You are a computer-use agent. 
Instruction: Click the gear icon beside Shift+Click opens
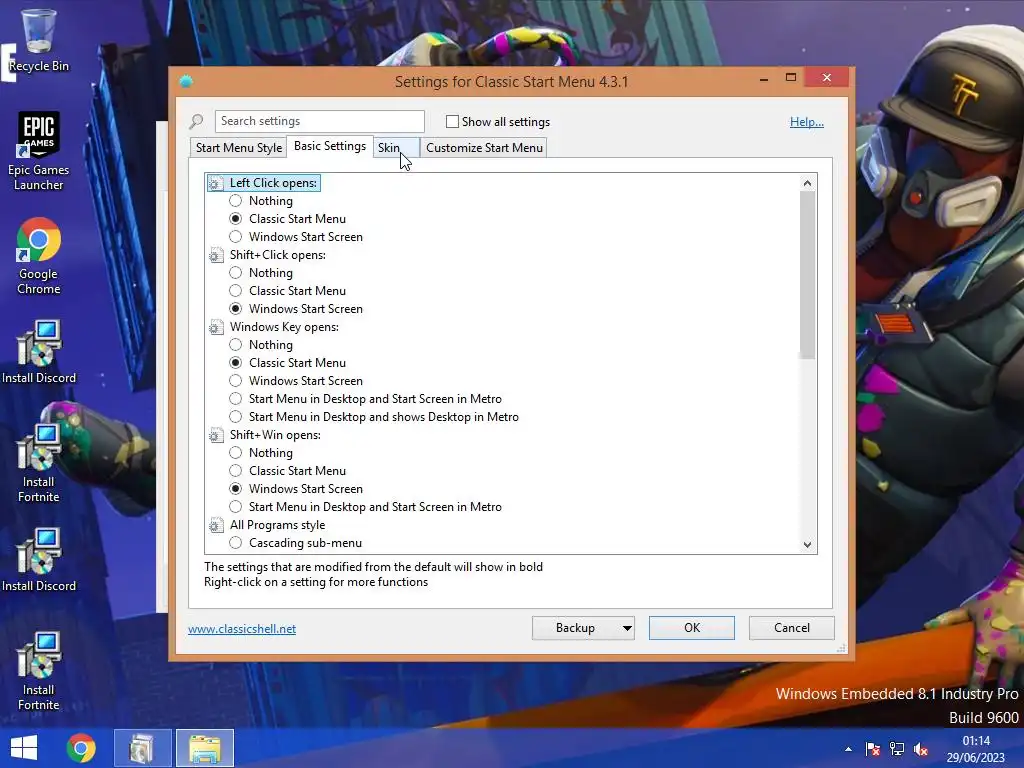[x=216, y=255]
